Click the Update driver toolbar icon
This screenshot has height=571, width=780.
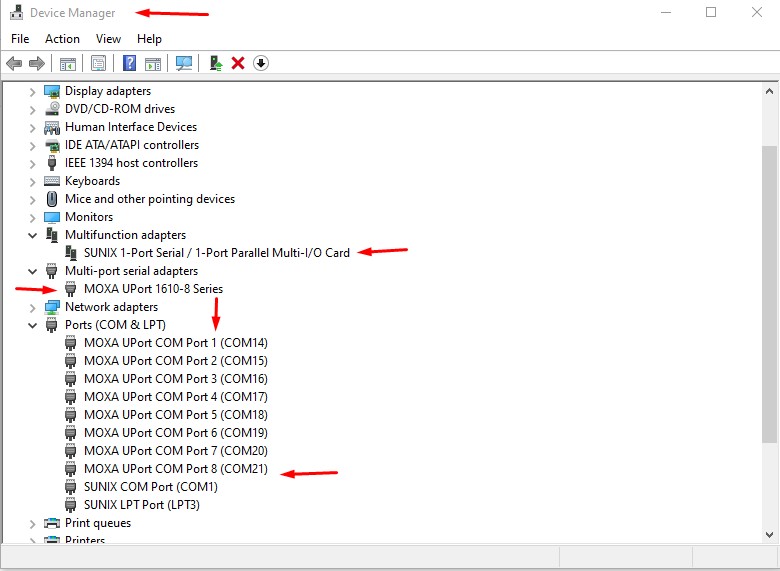(215, 63)
